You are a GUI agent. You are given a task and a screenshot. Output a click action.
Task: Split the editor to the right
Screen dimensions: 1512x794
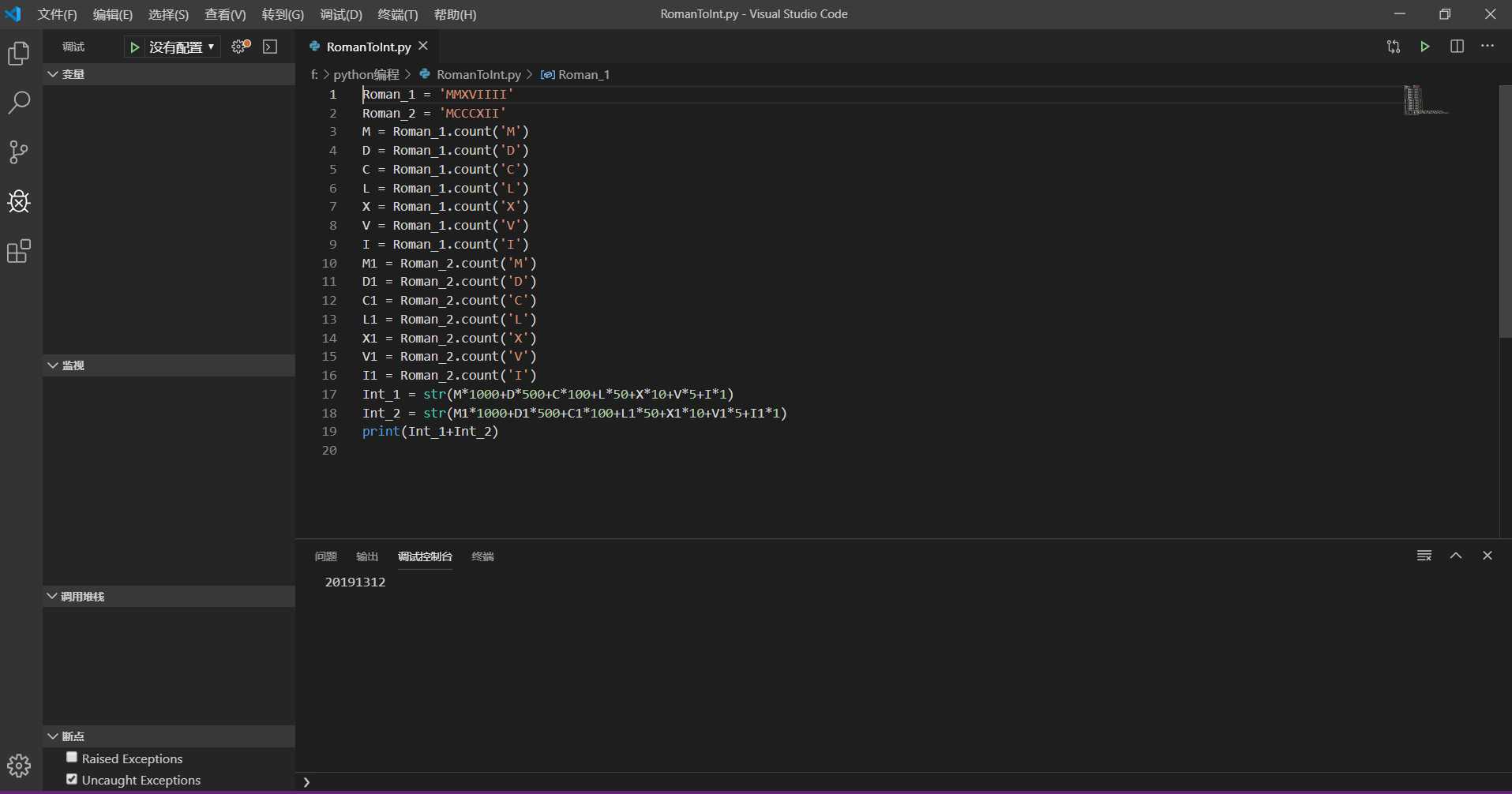(1457, 47)
